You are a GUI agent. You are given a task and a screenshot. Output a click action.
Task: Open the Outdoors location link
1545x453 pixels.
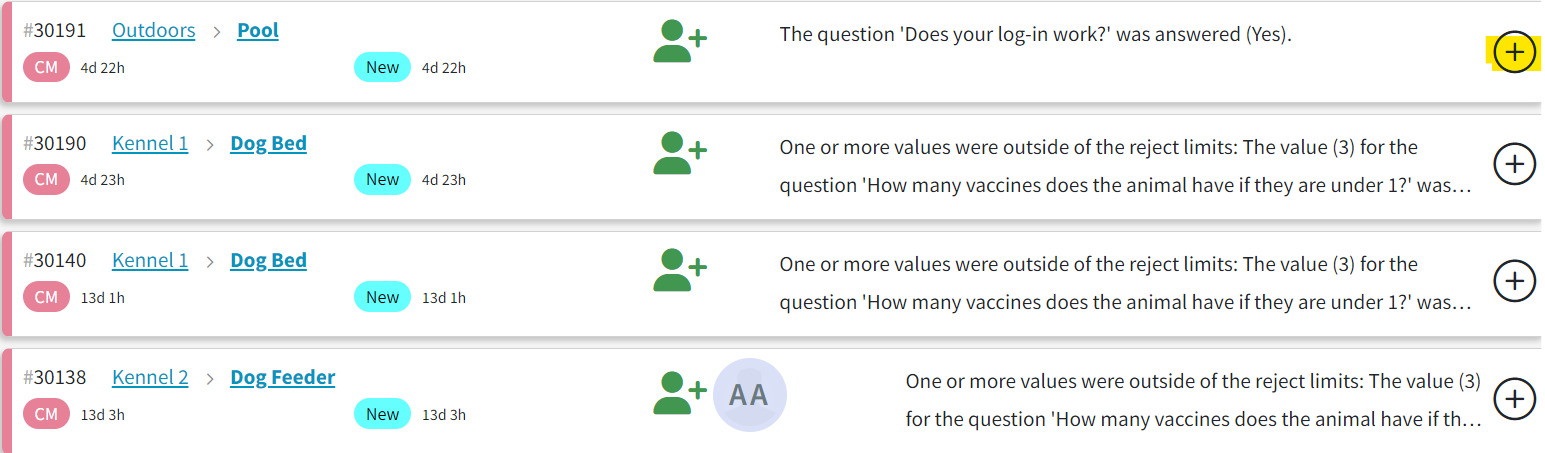153,30
